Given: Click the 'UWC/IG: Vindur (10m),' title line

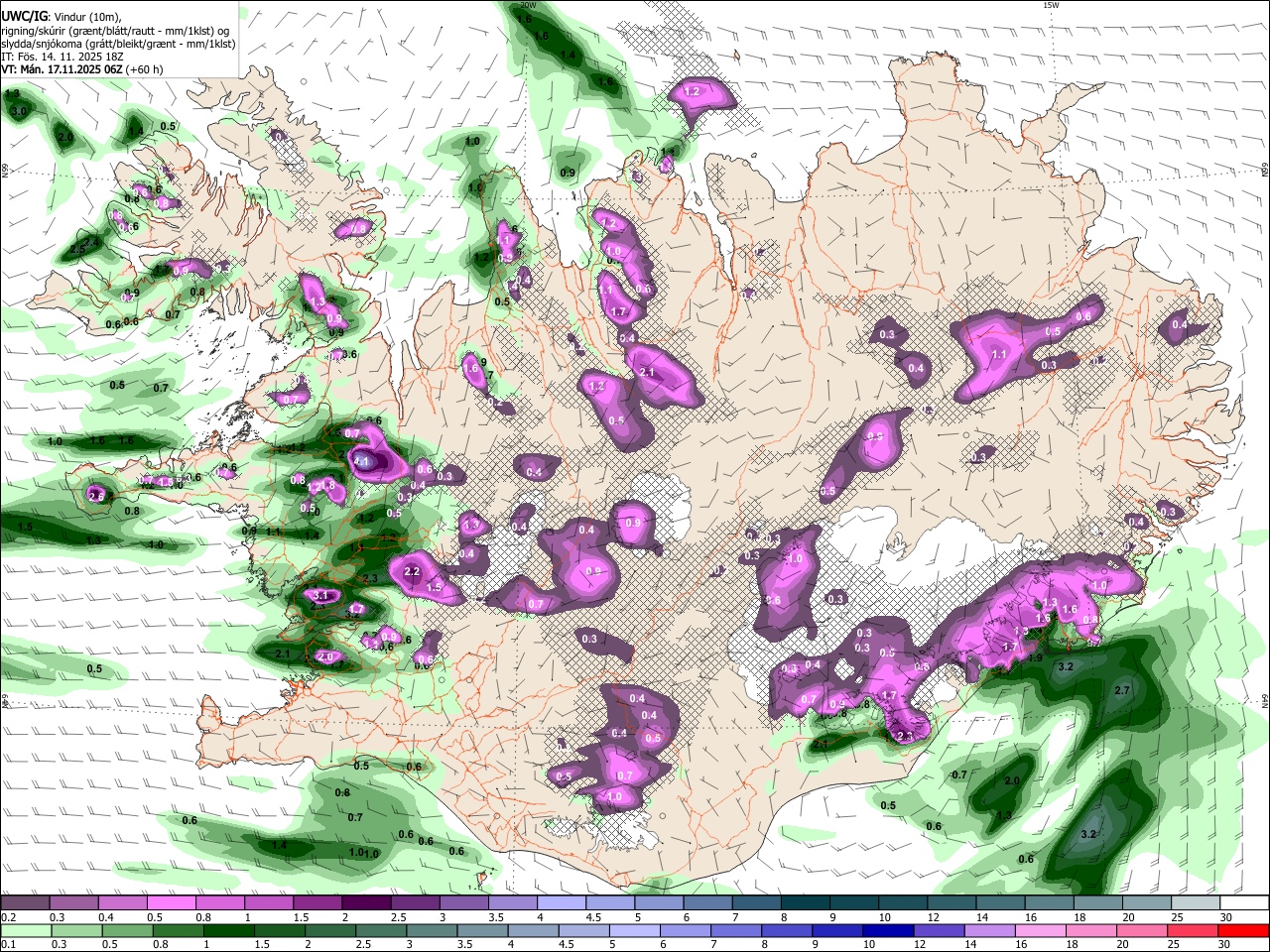Looking at the screenshot, I should (61, 16).
